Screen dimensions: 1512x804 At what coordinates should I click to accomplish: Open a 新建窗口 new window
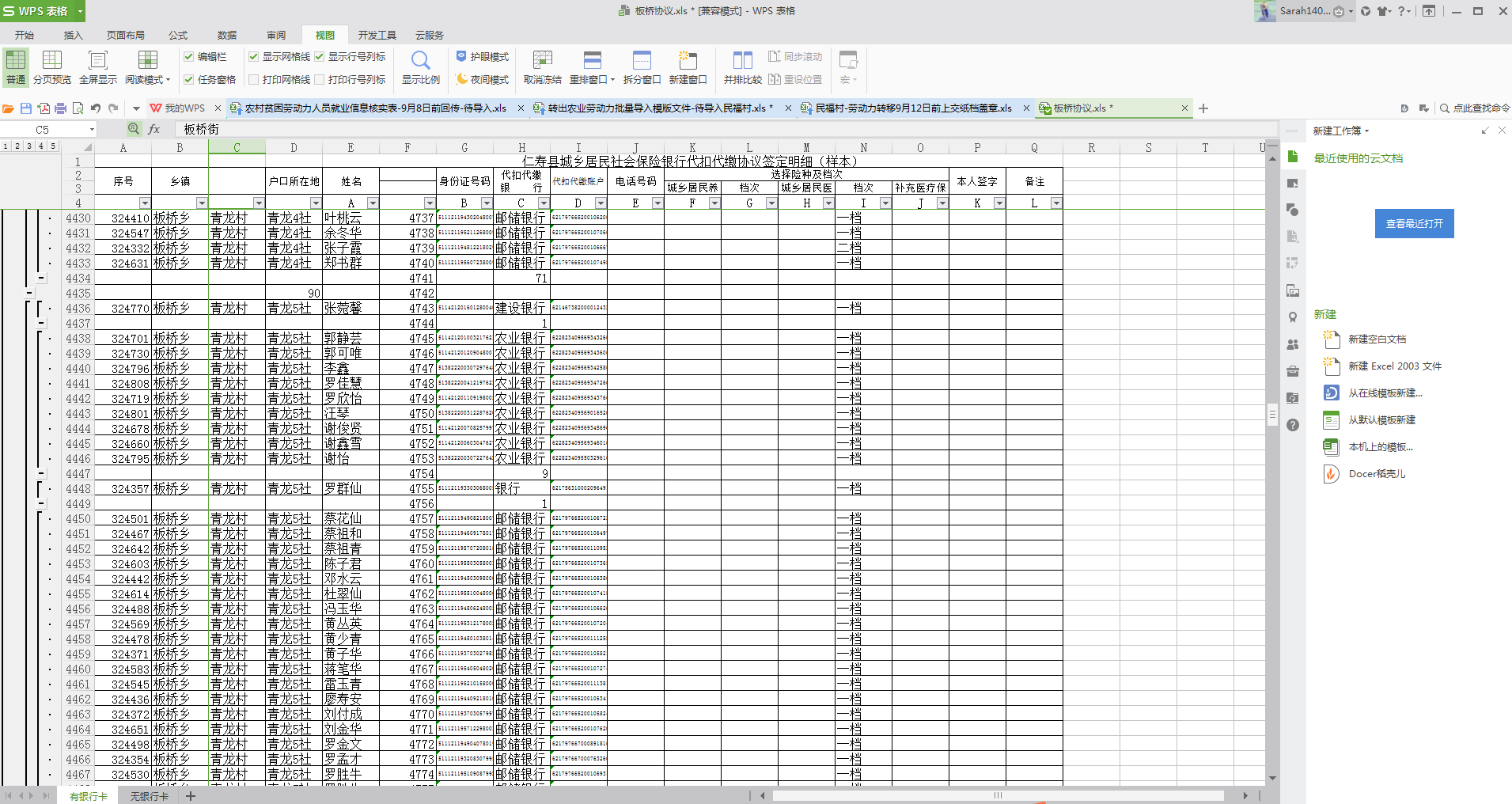(688, 66)
